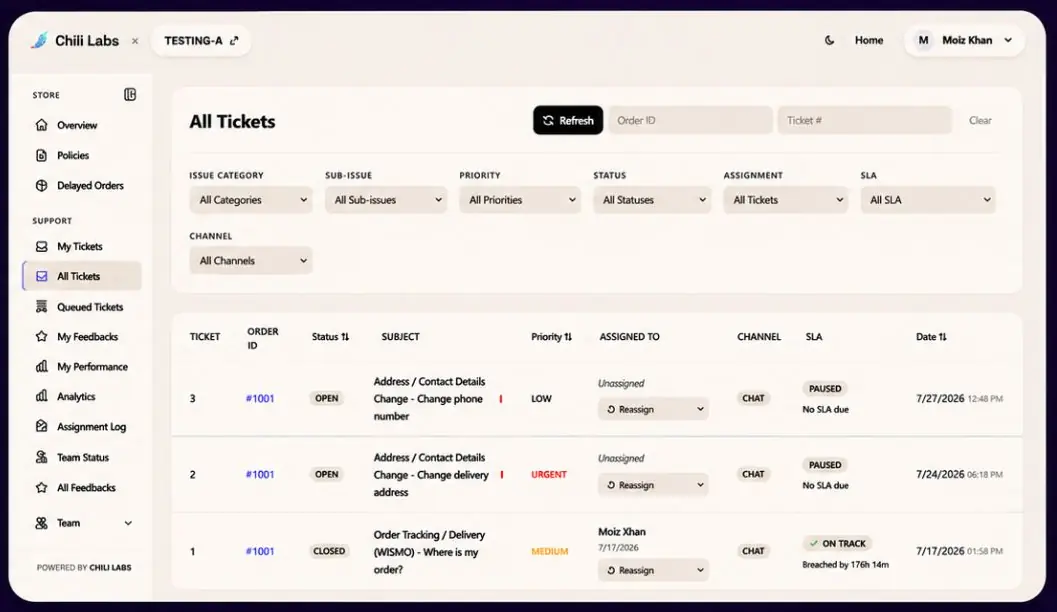1057x612 pixels.
Task: Open Reassign dropdown for ticket 2
Action: (653, 485)
